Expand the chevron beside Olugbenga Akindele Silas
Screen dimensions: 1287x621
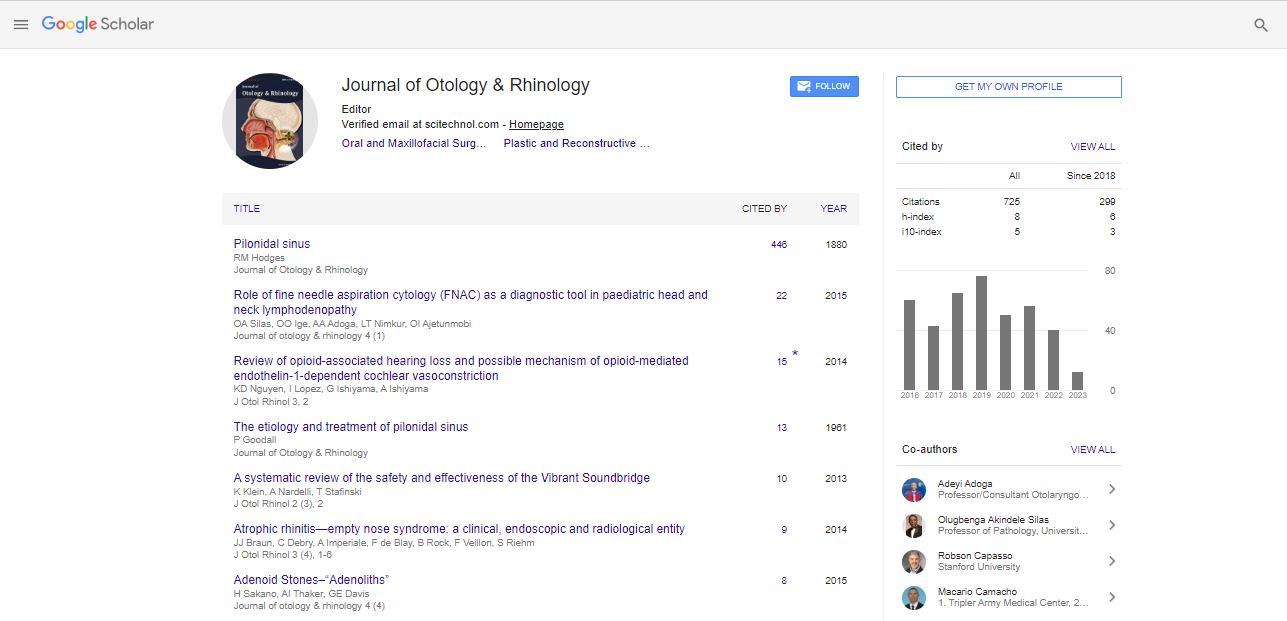click(x=1112, y=525)
